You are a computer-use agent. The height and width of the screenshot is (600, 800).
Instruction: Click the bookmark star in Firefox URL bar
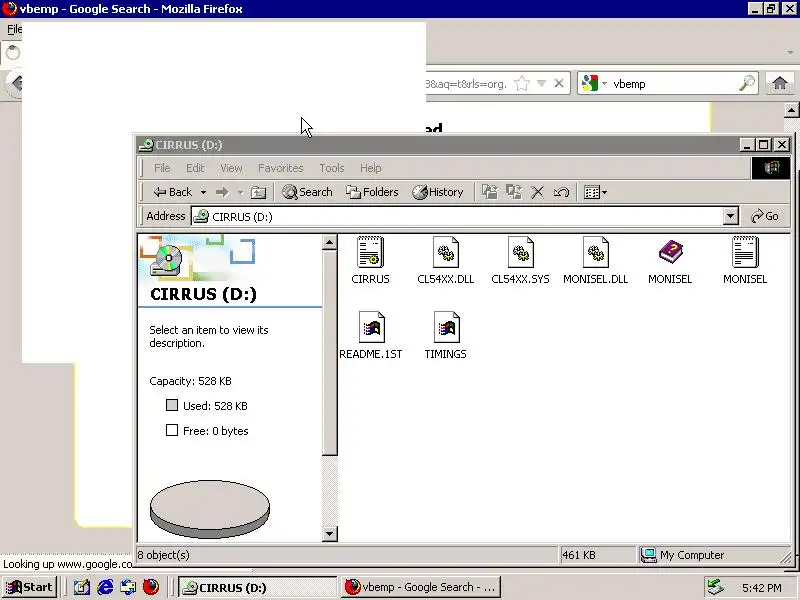click(x=521, y=83)
